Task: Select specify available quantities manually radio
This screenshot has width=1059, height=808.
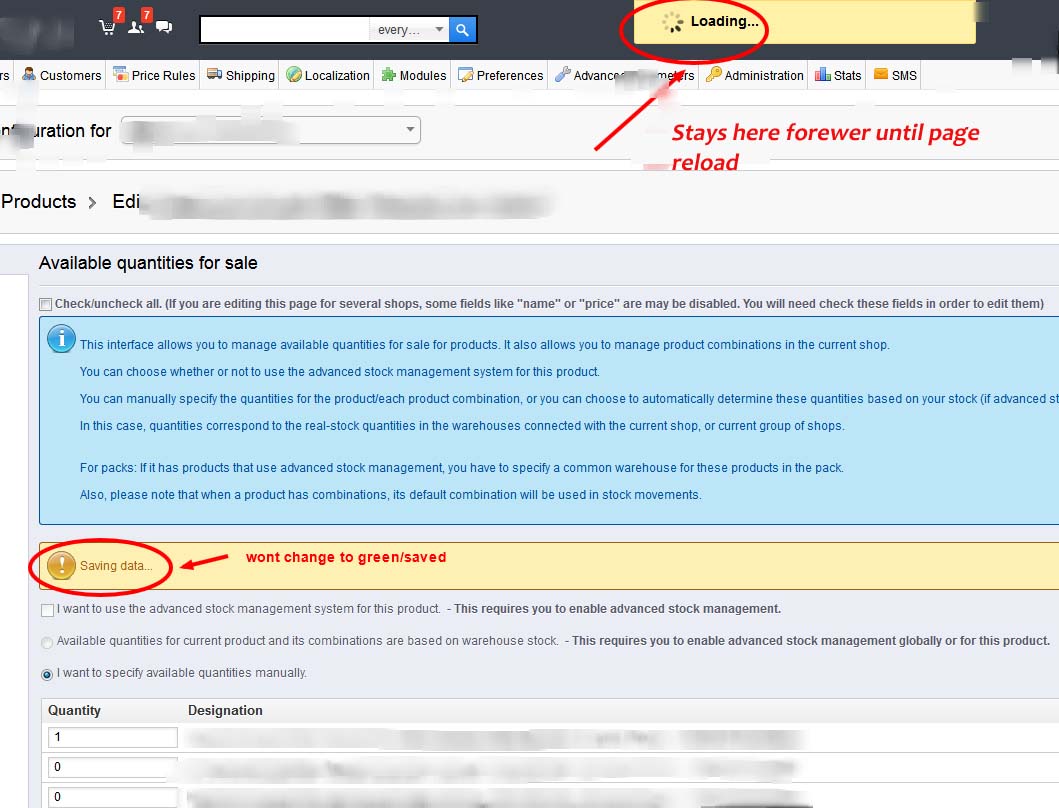Action: click(47, 674)
